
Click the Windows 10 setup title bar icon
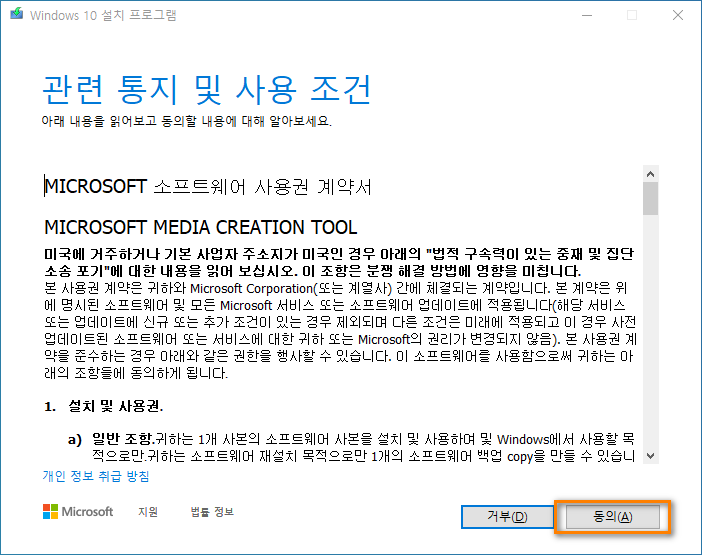tap(17, 14)
